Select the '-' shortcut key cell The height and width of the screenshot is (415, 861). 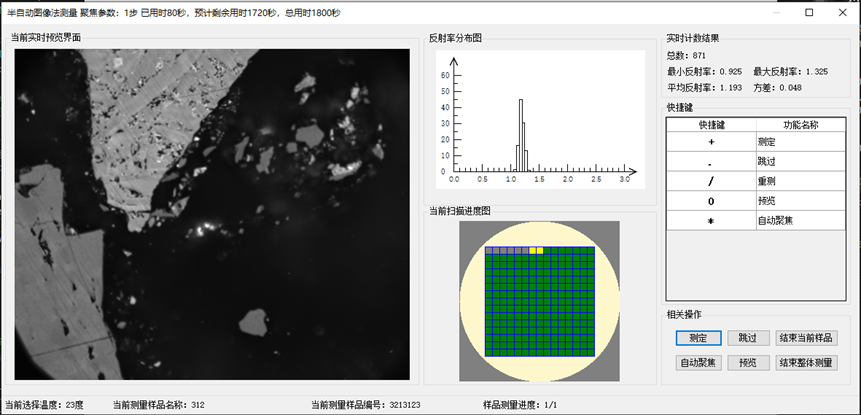(x=711, y=161)
